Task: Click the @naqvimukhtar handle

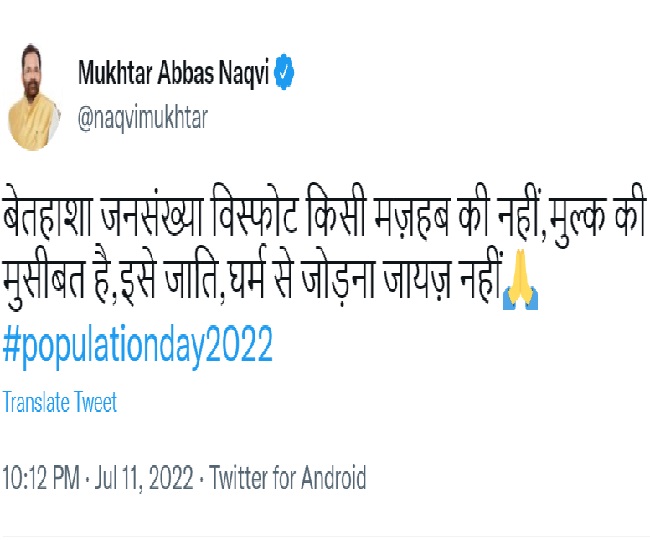Action: (x=143, y=117)
